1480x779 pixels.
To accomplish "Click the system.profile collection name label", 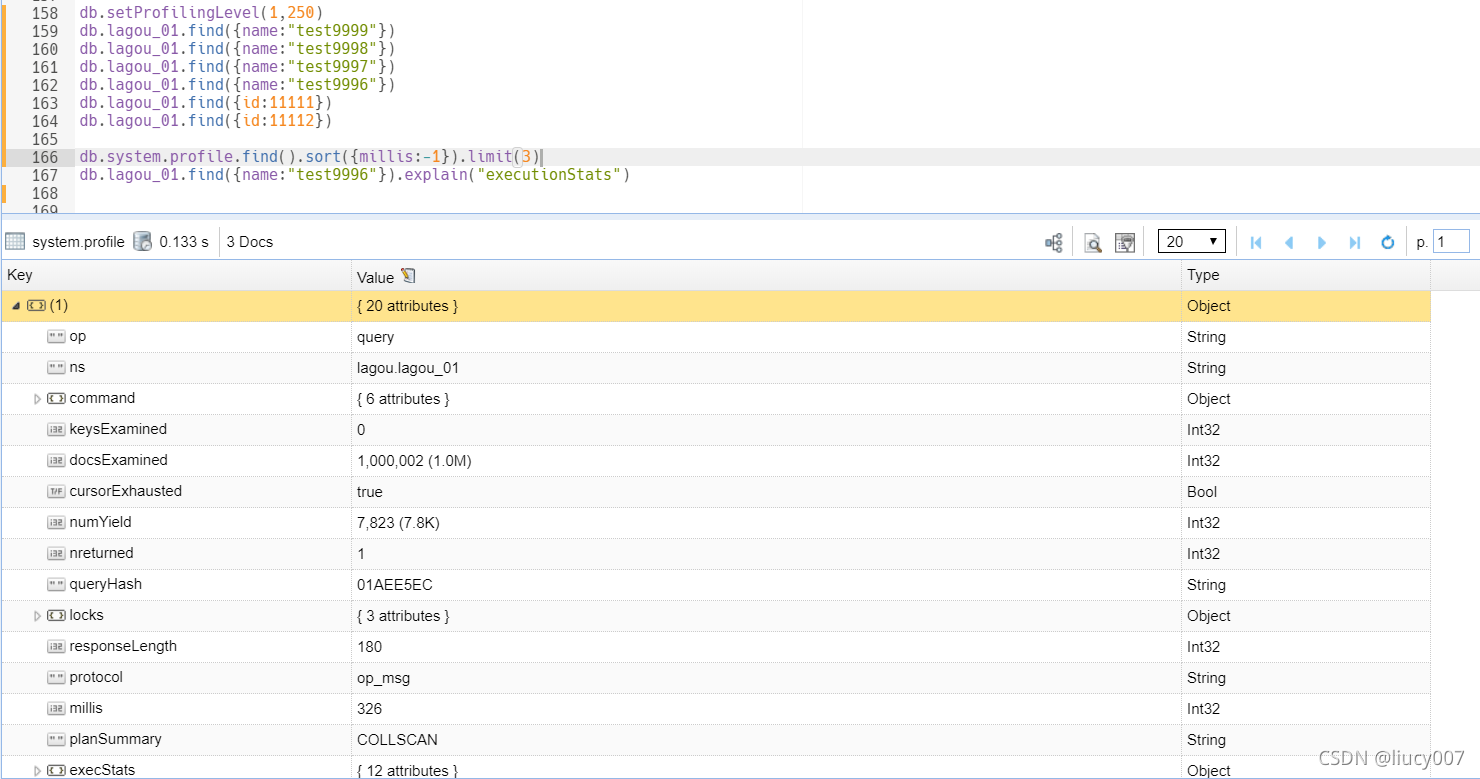I will [x=78, y=242].
